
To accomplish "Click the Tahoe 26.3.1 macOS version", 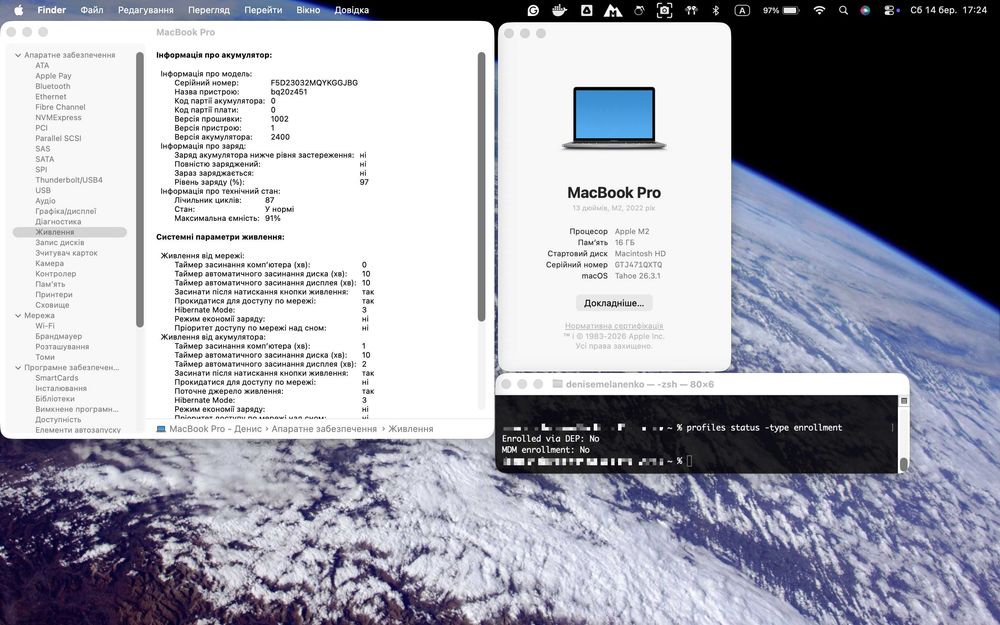I will tap(637, 276).
